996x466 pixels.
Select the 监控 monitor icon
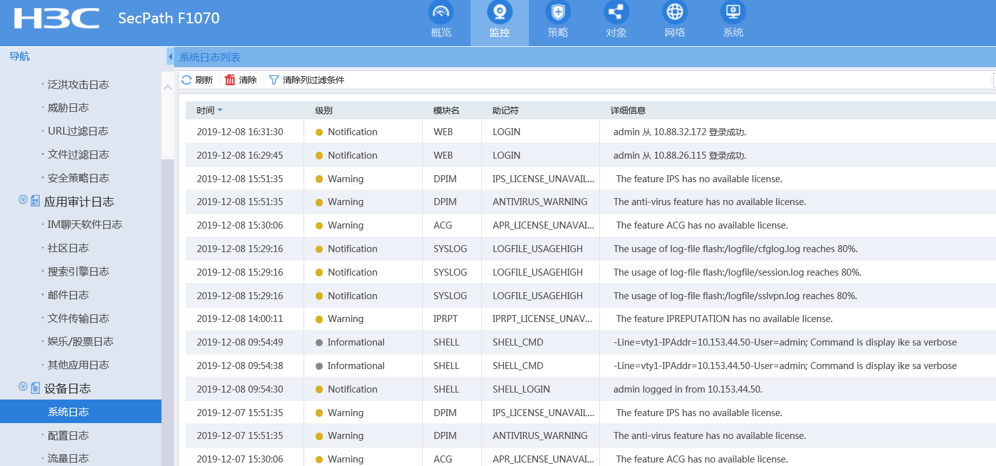click(x=499, y=13)
